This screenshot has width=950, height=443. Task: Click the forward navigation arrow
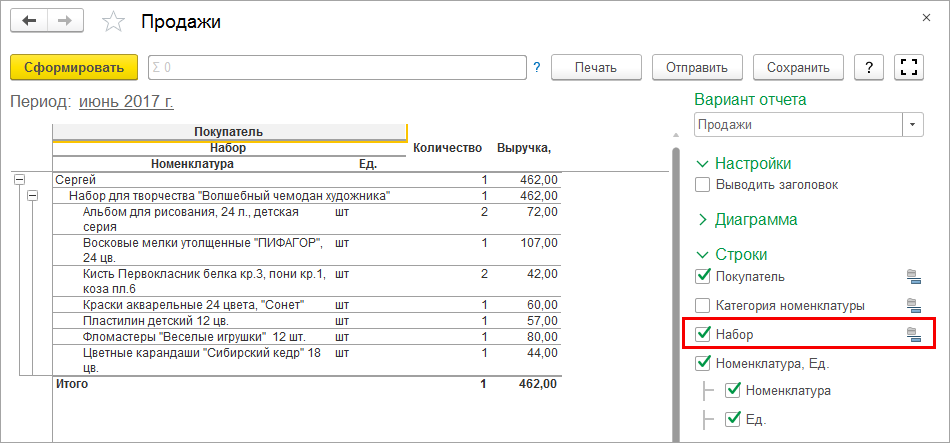click(65, 21)
